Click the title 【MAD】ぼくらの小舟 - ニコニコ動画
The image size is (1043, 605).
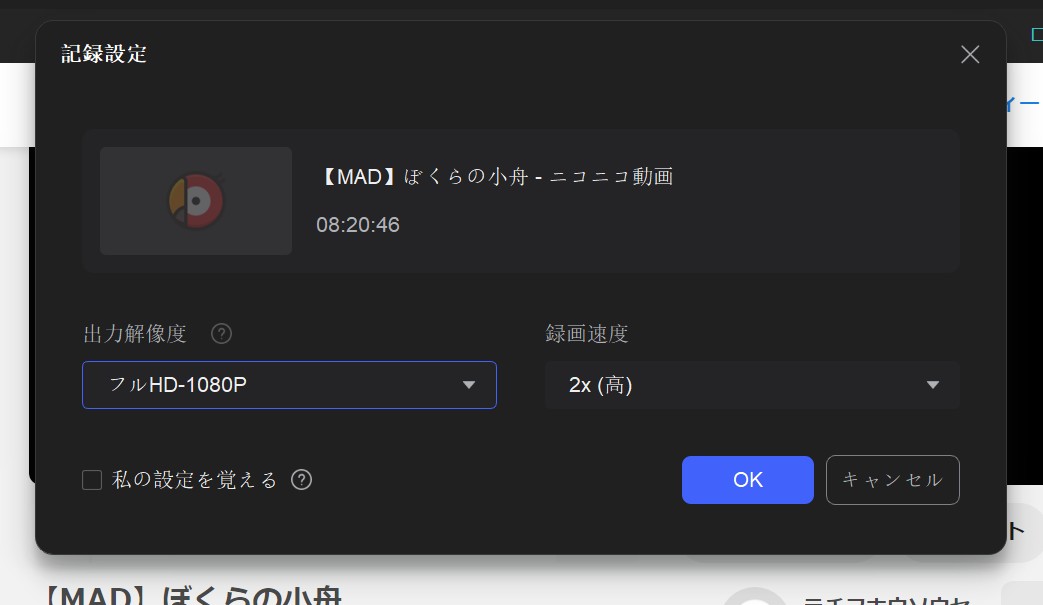pyautogui.click(x=496, y=177)
